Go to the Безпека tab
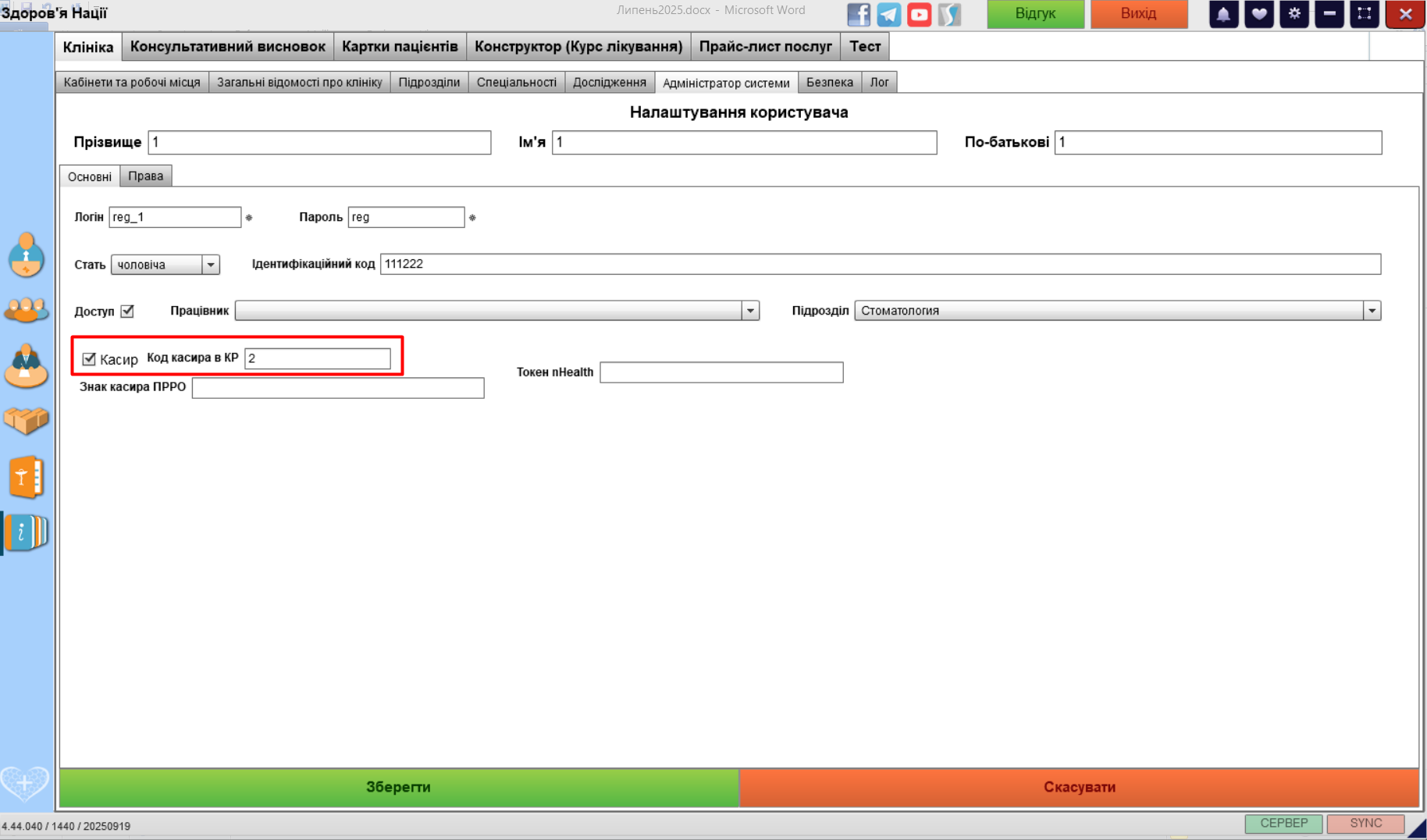The image size is (1427, 840). click(x=829, y=83)
